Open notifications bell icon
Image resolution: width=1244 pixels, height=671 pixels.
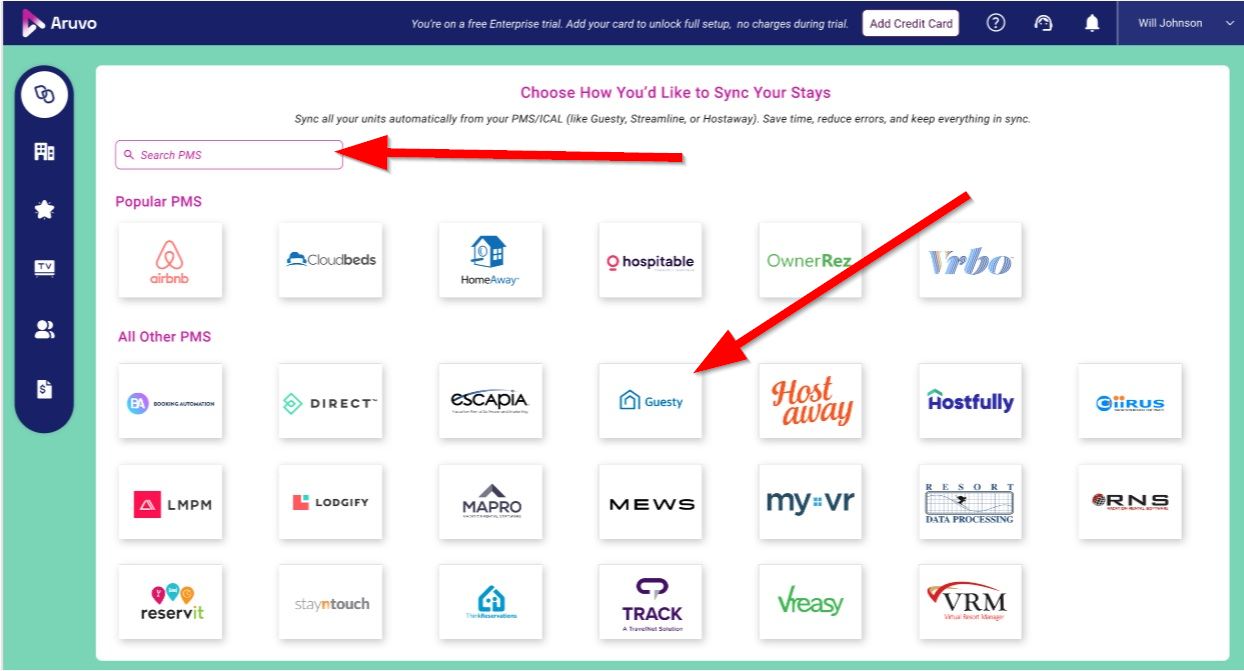(x=1092, y=23)
